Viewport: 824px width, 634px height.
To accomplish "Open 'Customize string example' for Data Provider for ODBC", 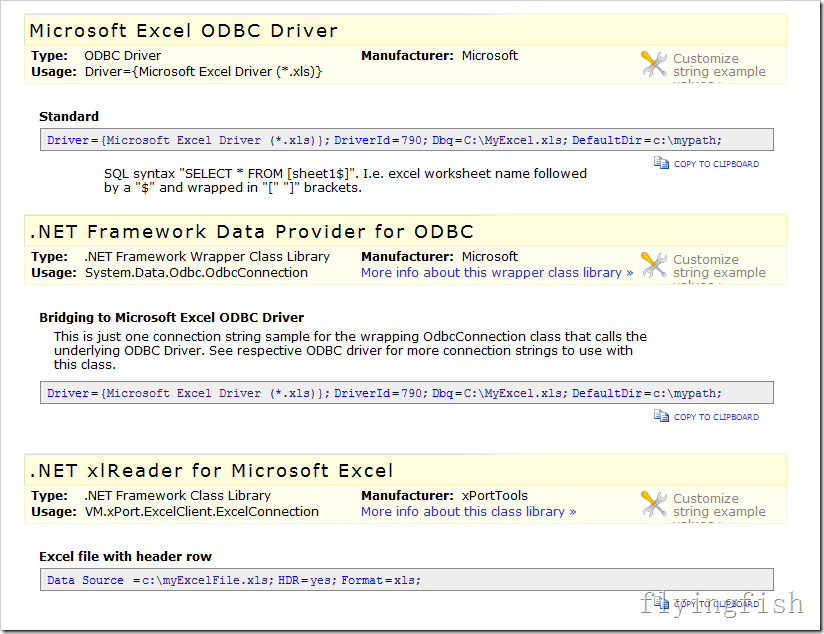I will tap(719, 266).
